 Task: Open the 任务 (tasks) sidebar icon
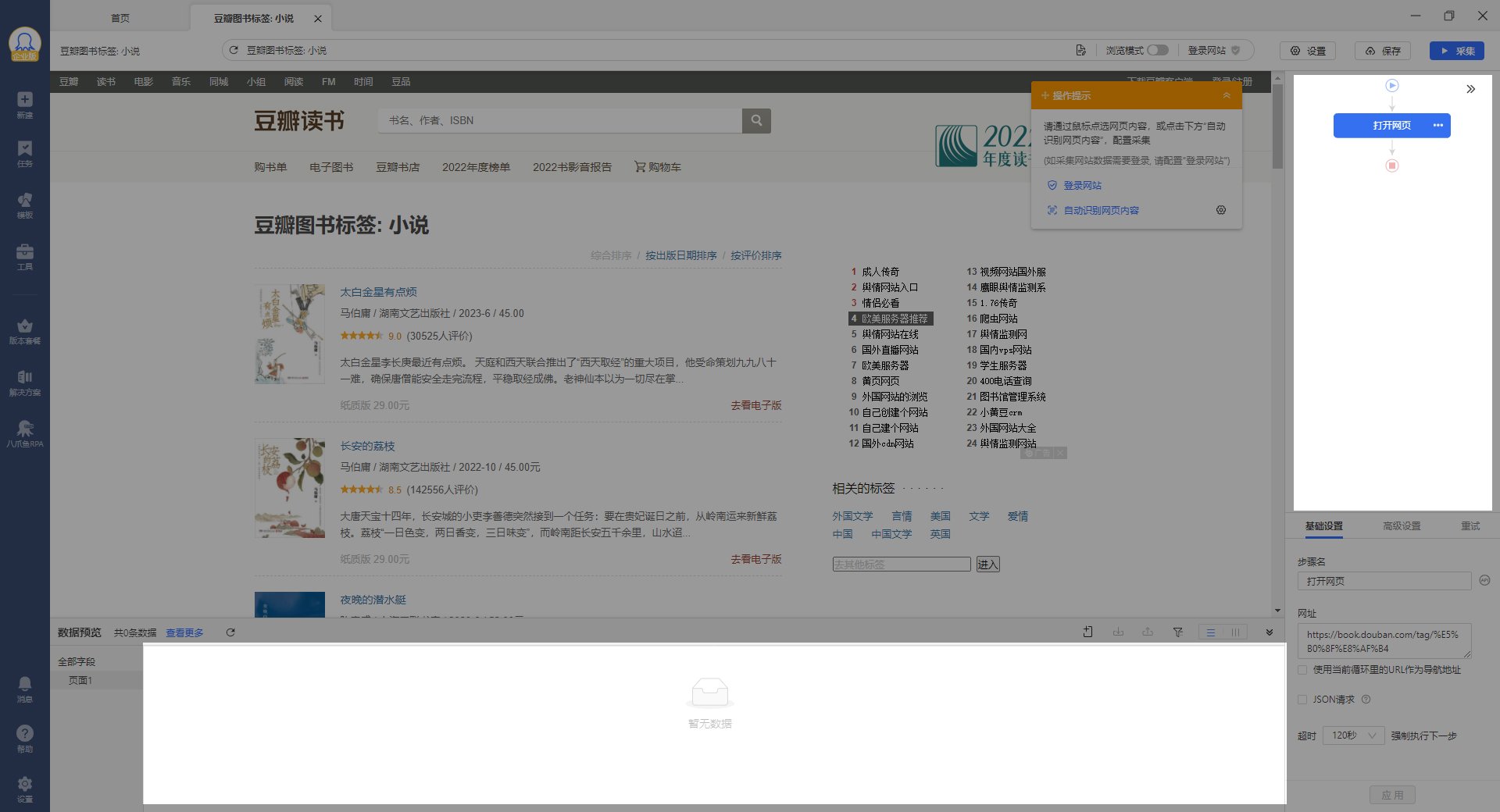(25, 154)
